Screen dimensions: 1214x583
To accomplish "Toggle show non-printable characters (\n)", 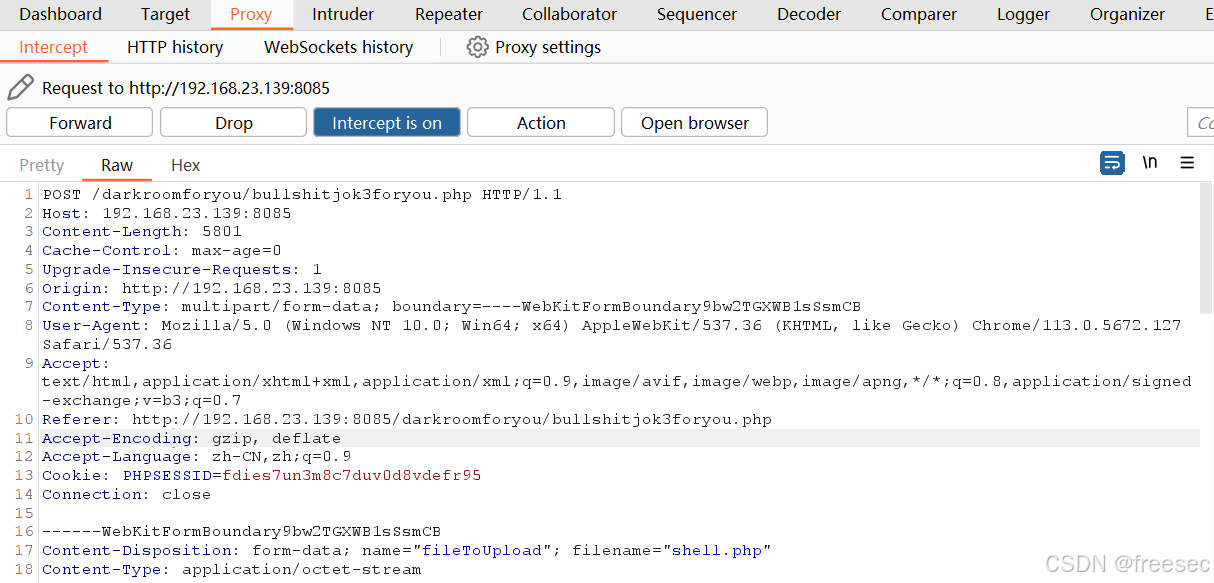I will pos(1150,163).
